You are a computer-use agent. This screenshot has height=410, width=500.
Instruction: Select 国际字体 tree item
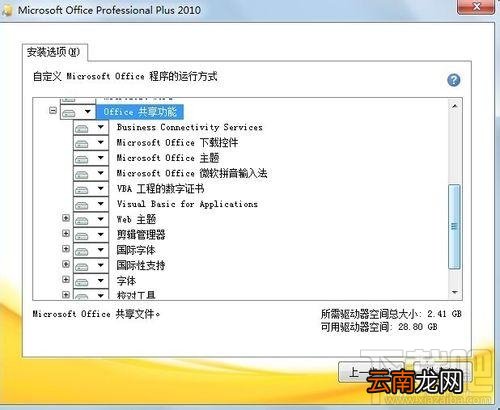[x=136, y=250]
